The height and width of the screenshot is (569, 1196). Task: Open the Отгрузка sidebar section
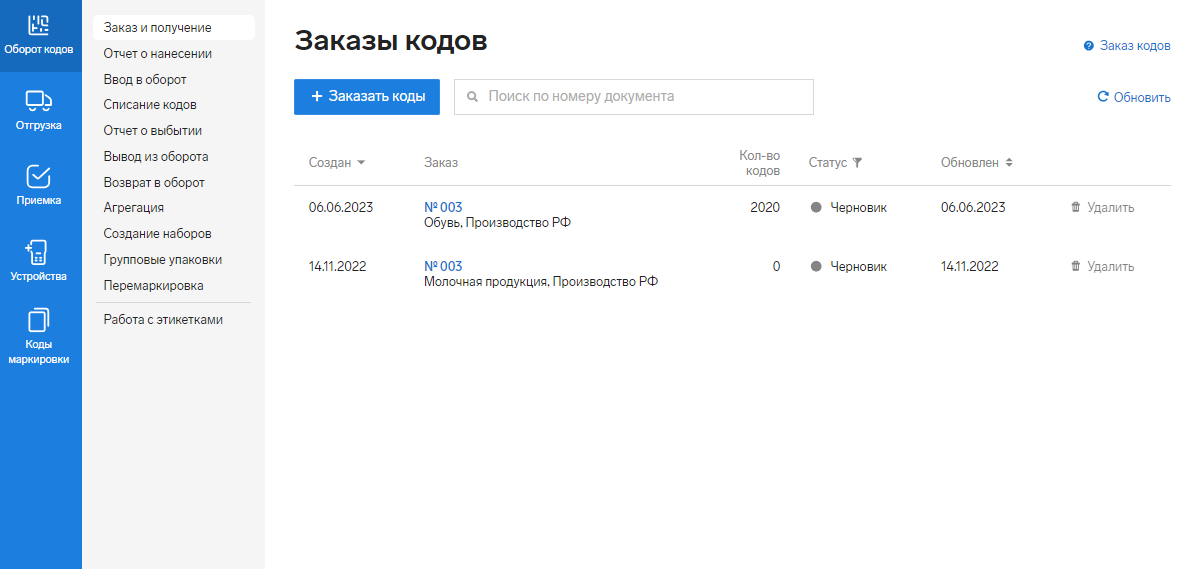click(x=39, y=111)
